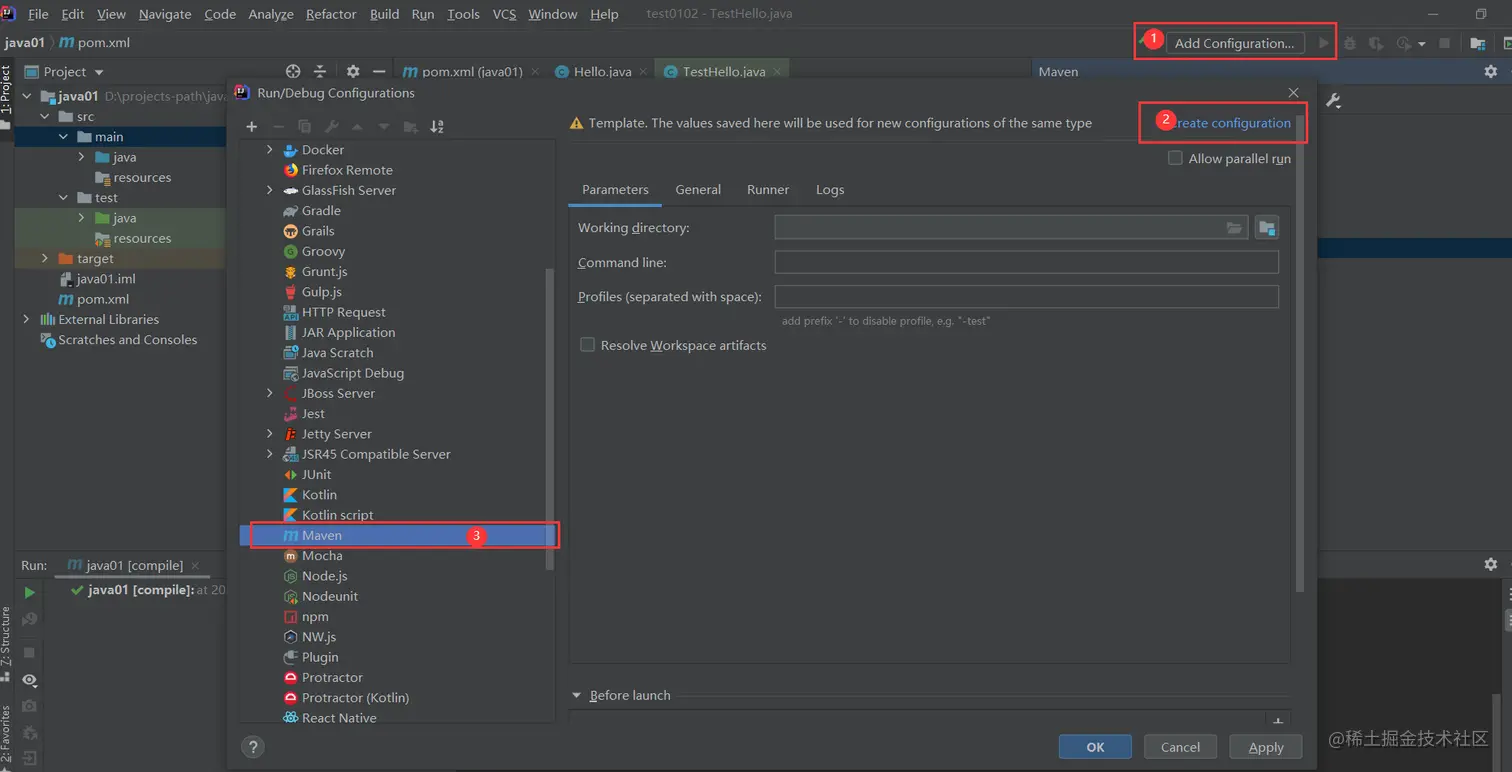
Task: Expand Jetty Server node
Action: pyautogui.click(x=269, y=434)
